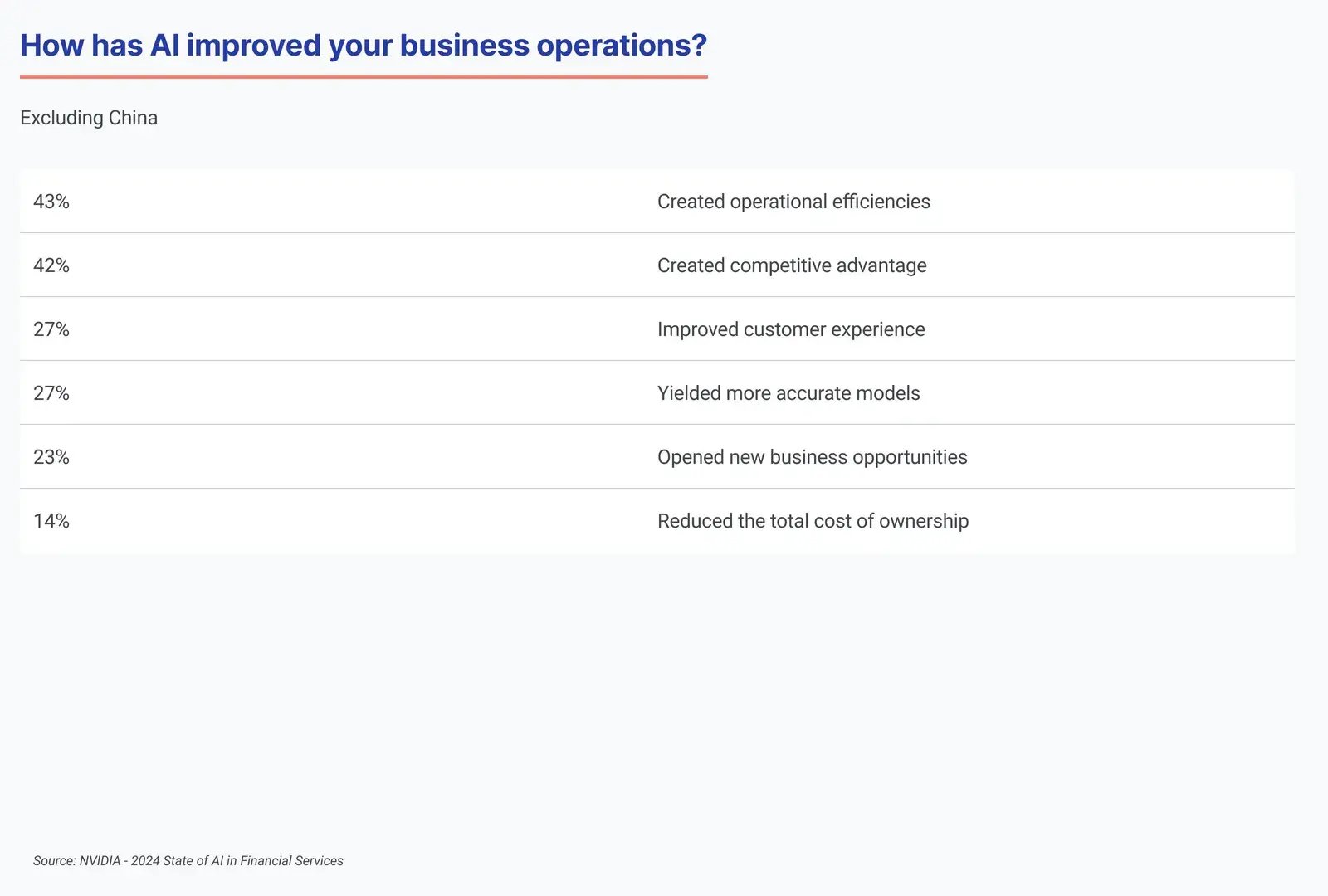
Task: Click 'Yielded more accurate models' text
Action: pyautogui.click(x=788, y=393)
